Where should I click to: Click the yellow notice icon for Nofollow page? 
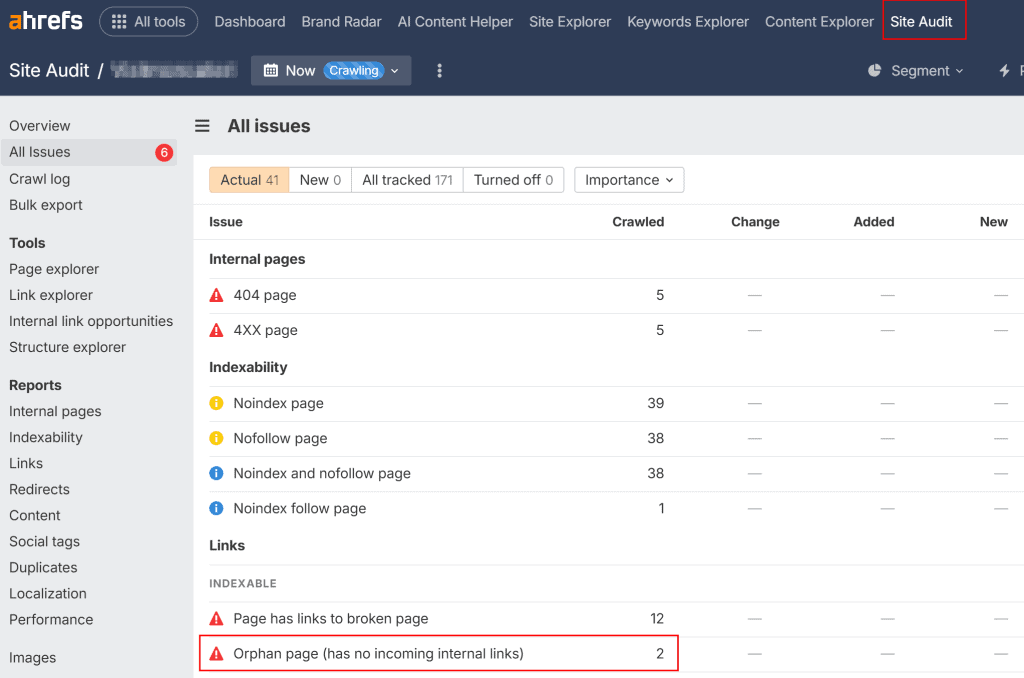click(216, 438)
